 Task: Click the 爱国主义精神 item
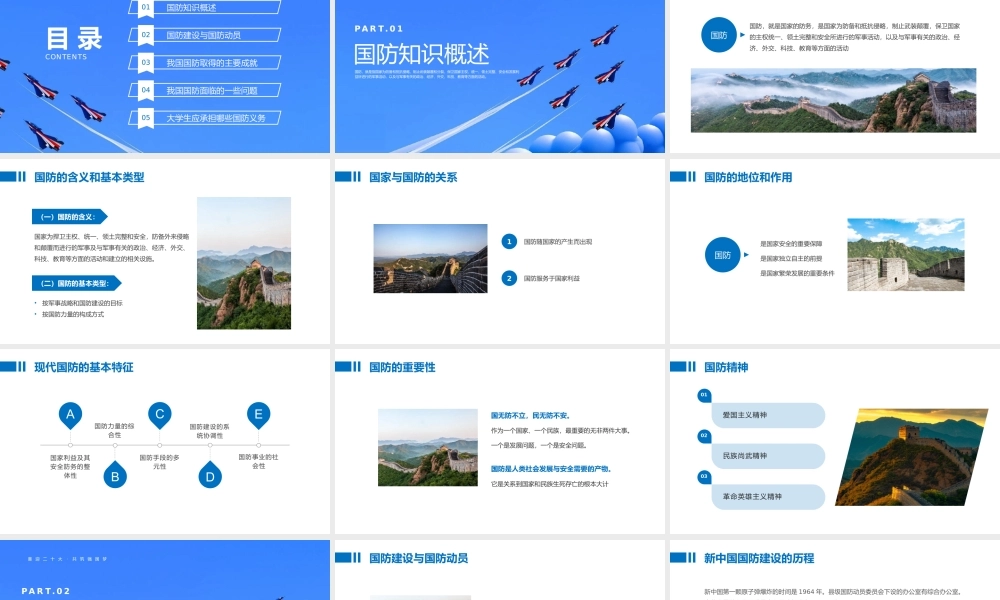tap(768, 415)
